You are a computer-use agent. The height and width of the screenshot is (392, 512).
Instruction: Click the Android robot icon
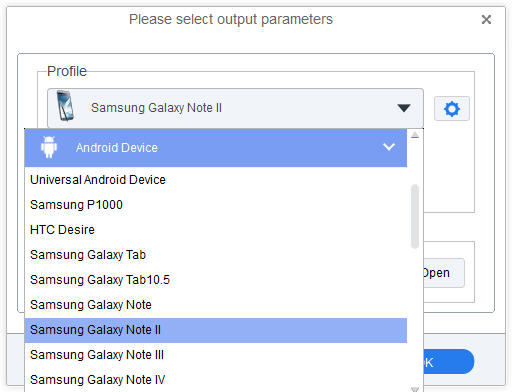point(49,147)
